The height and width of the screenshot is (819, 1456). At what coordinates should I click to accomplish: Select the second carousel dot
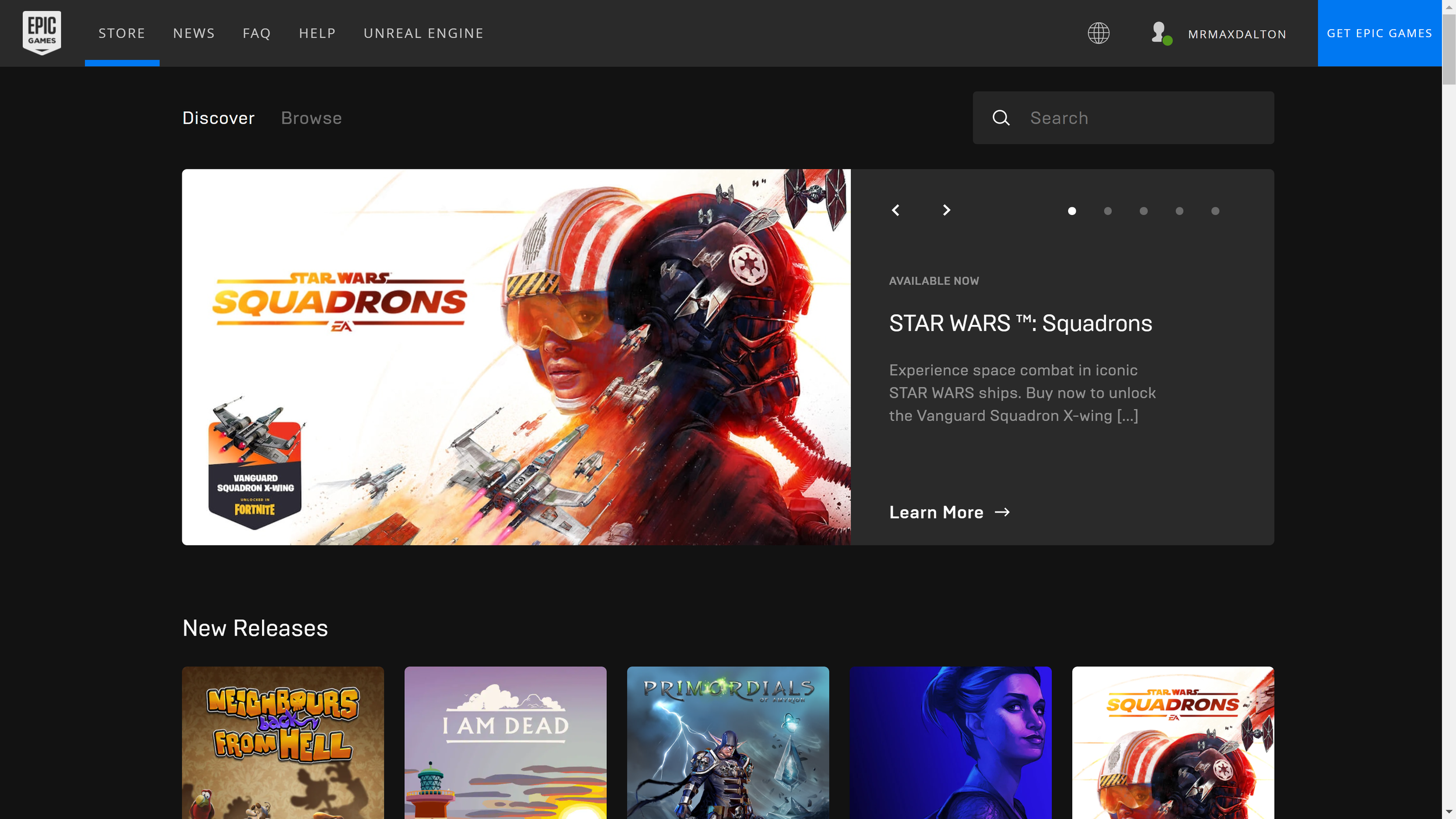(1108, 211)
